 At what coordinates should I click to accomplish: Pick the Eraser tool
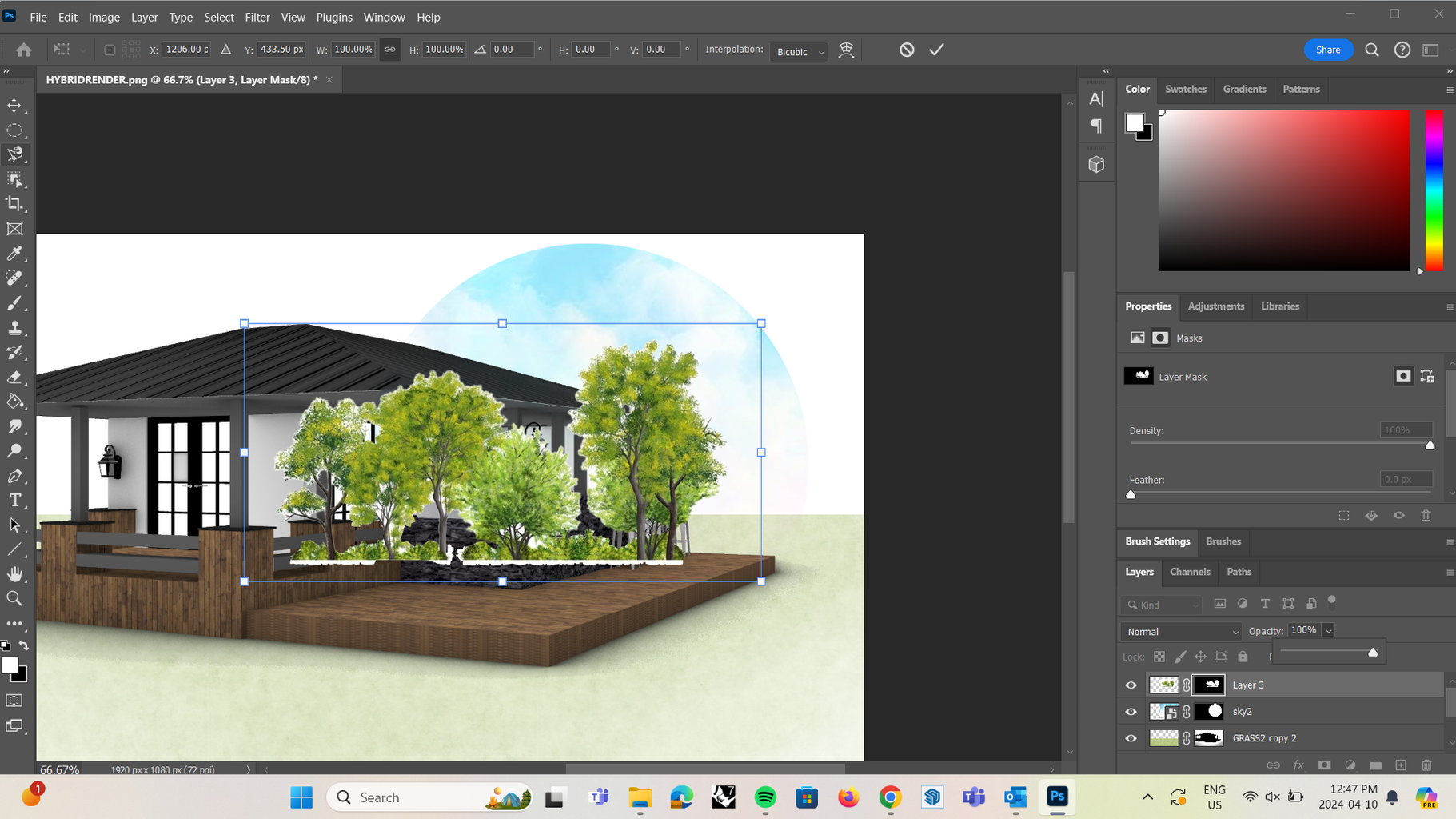pyautogui.click(x=14, y=377)
